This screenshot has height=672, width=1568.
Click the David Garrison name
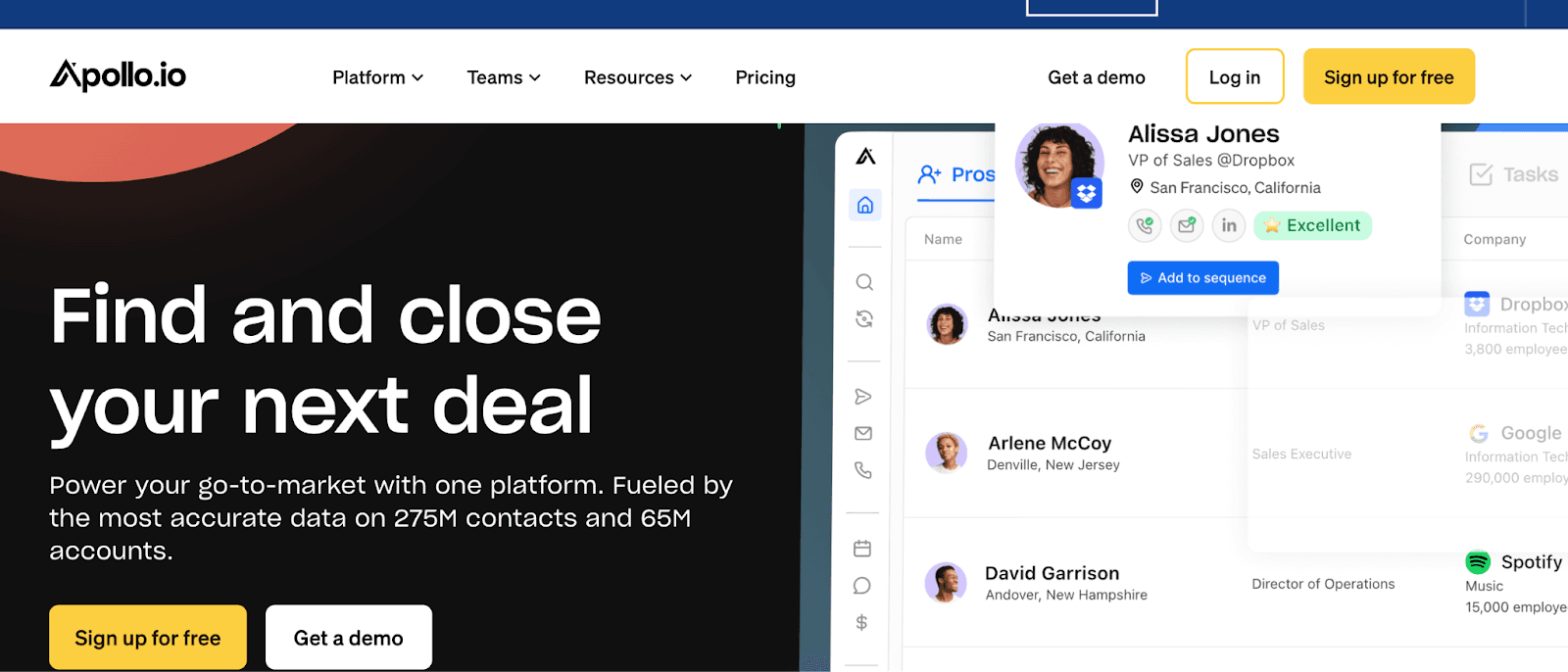tap(1053, 573)
